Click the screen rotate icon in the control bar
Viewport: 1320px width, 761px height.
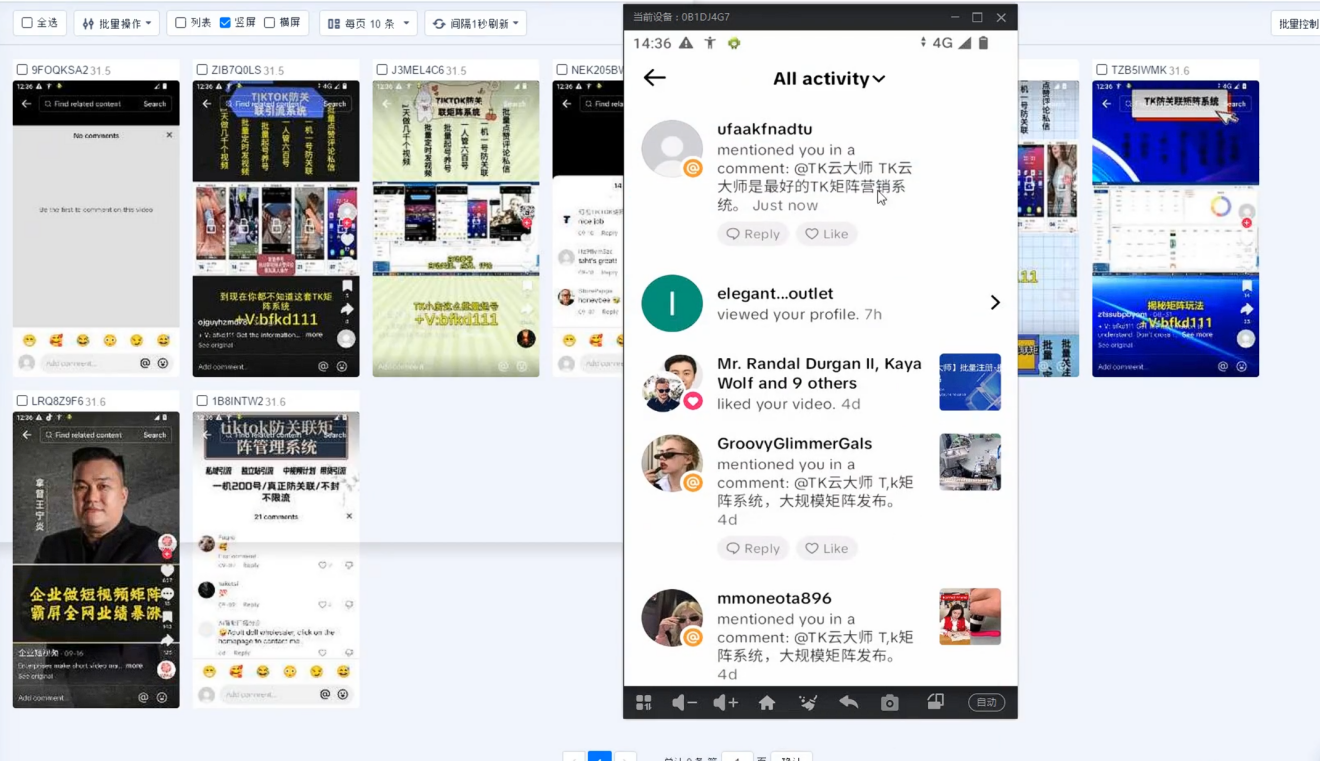pyautogui.click(x=934, y=702)
